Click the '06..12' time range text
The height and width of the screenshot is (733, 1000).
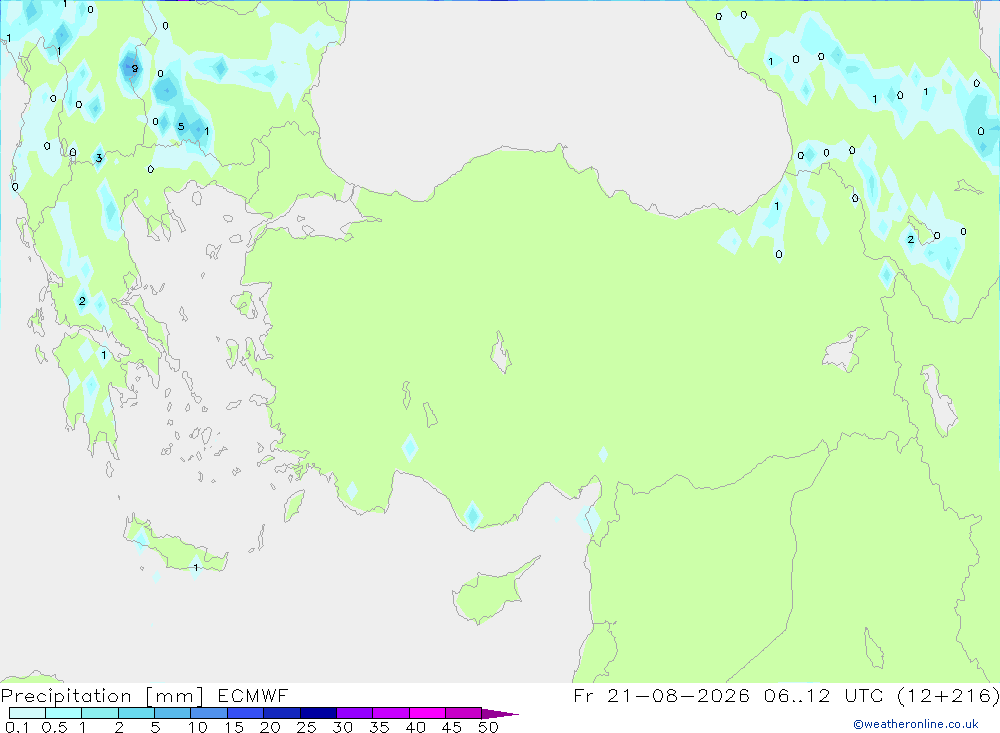tap(797, 695)
